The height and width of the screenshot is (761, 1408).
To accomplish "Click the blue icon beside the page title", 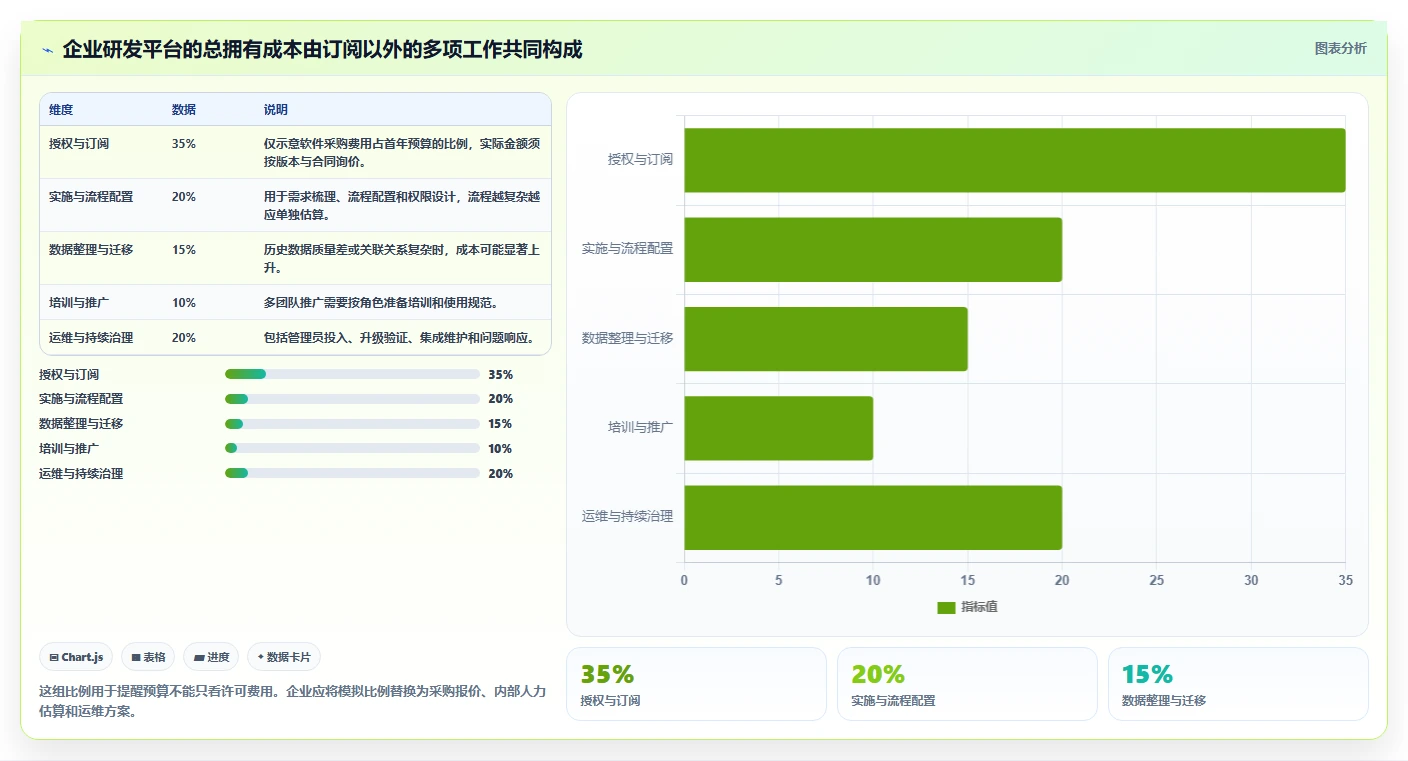I will pos(47,50).
